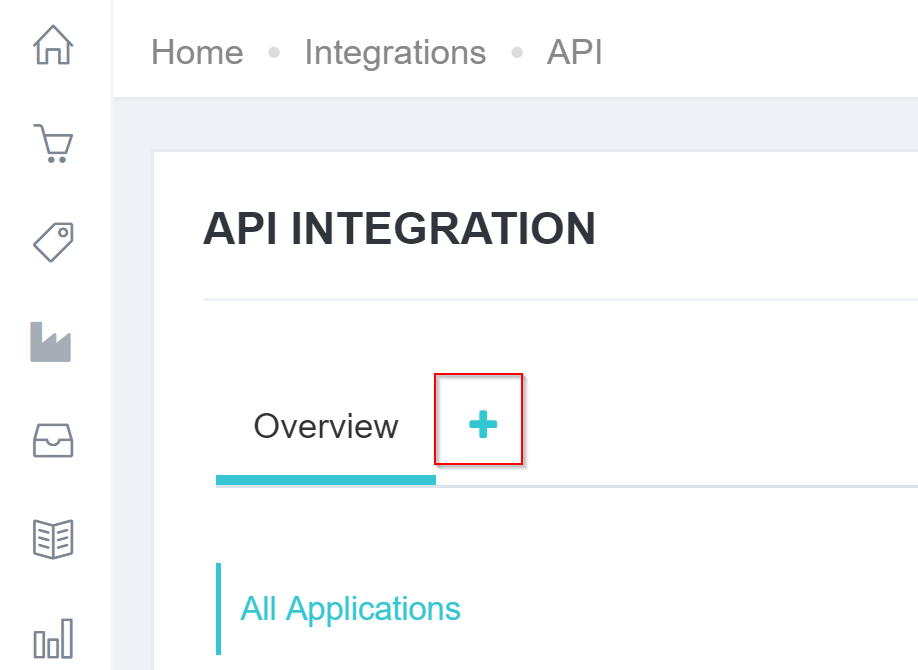
Task: Open reports with the column chart icon
Action: click(x=53, y=636)
